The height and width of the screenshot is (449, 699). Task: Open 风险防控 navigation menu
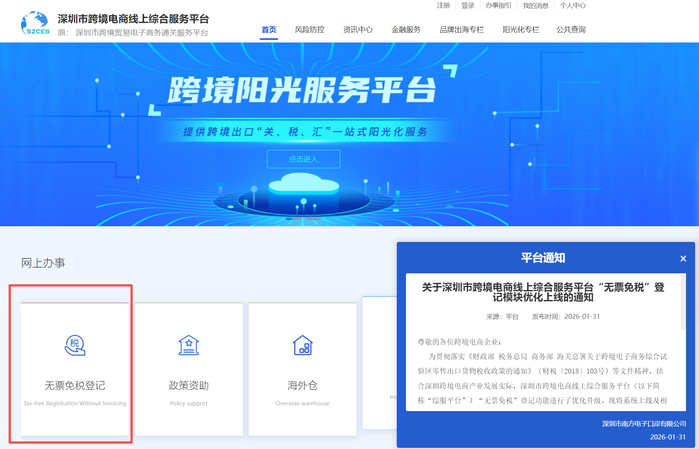coord(311,30)
